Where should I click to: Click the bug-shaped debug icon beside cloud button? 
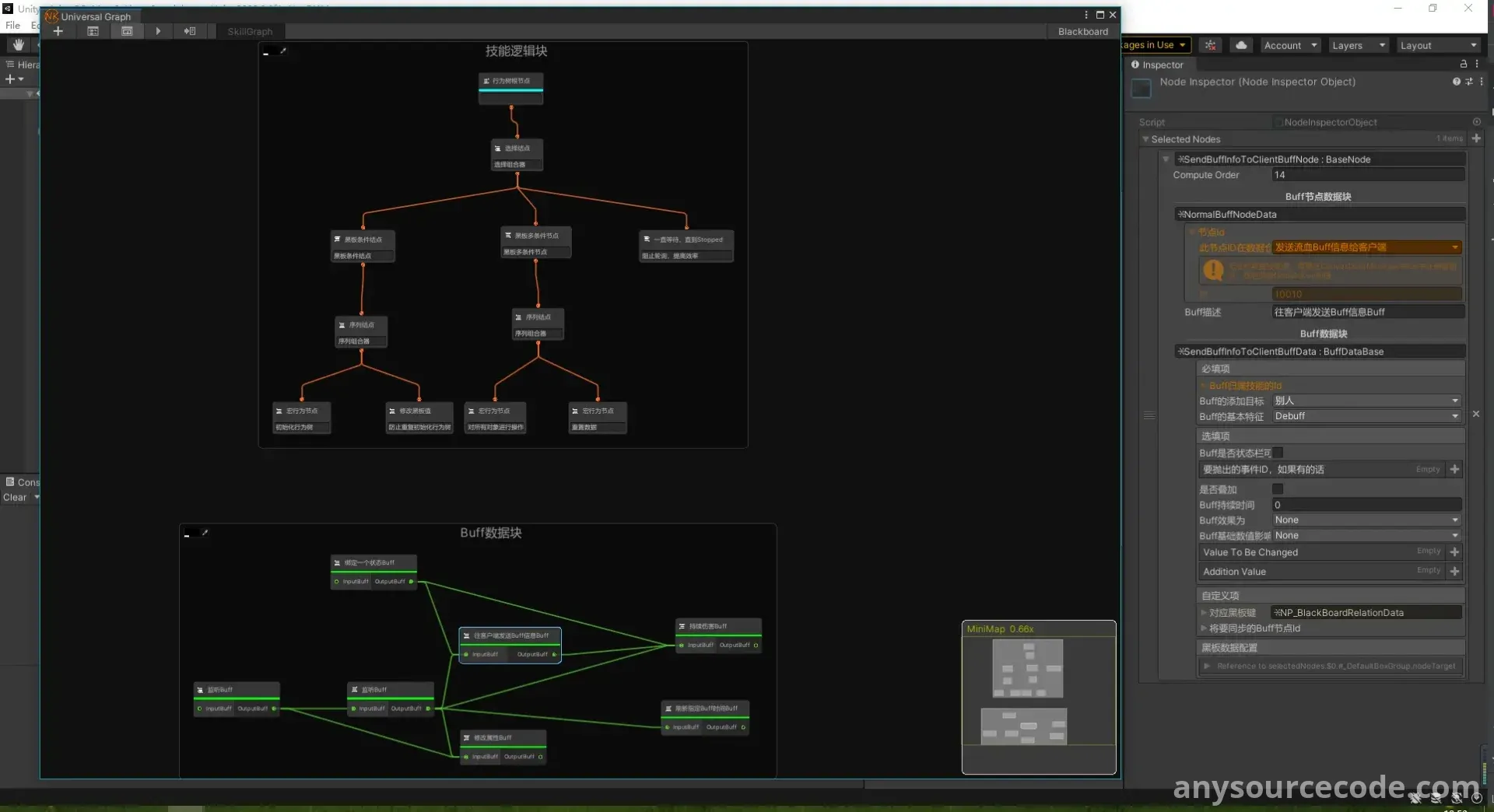pyautogui.click(x=1211, y=45)
